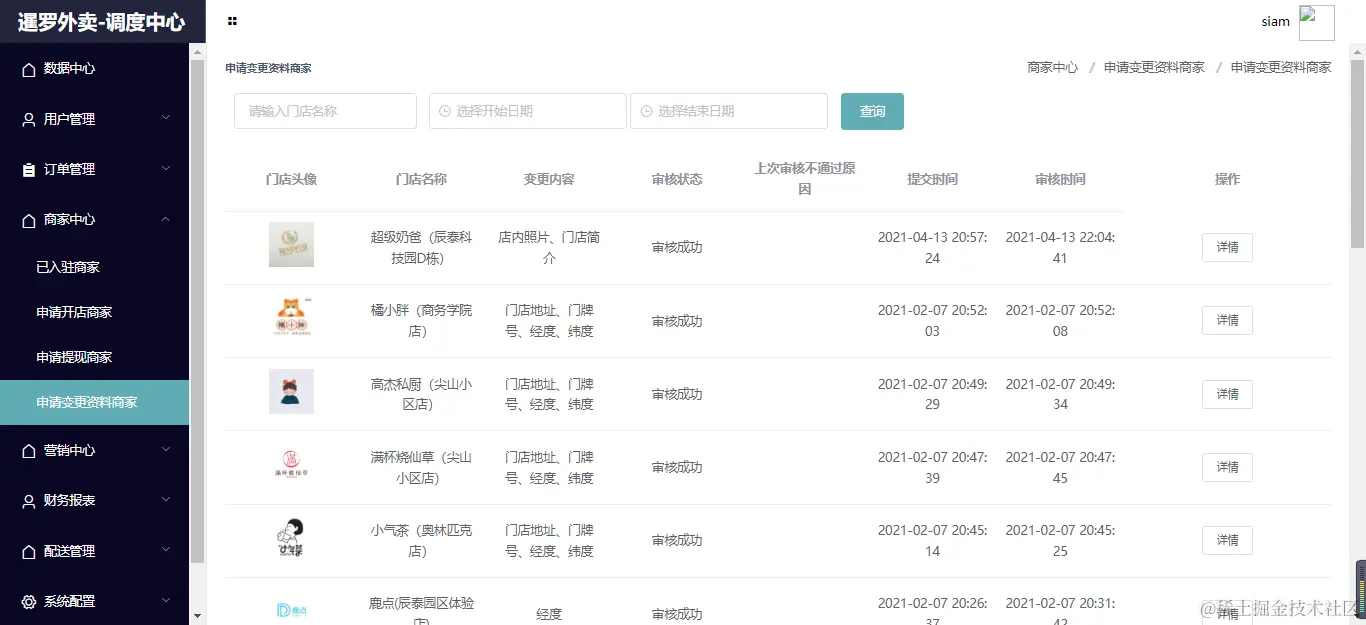Viewport: 1366px width, 625px height.
Task: Click 商家中心 breadcrumb link
Action: tap(1052, 68)
